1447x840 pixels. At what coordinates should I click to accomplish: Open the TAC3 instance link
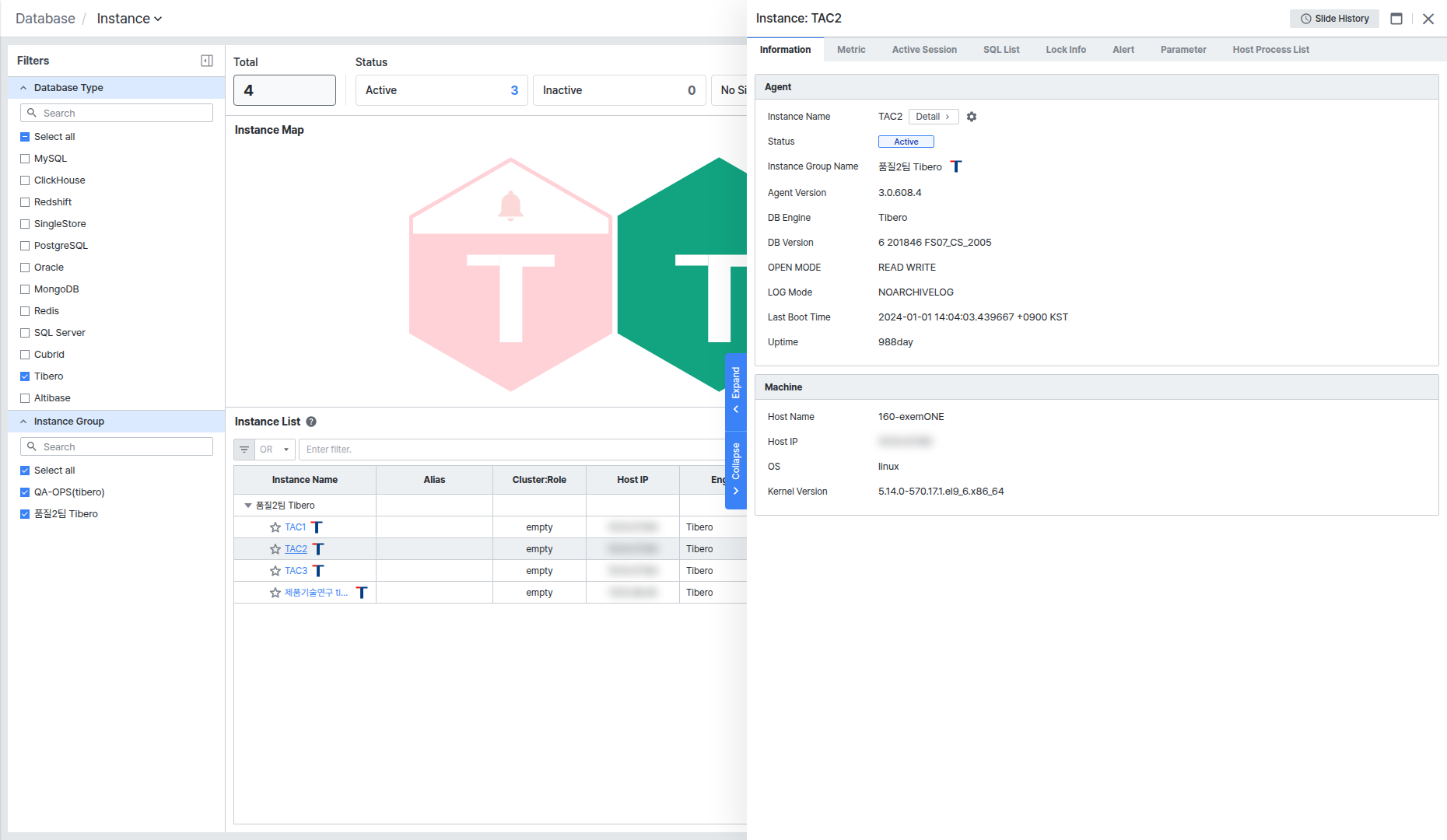click(296, 571)
